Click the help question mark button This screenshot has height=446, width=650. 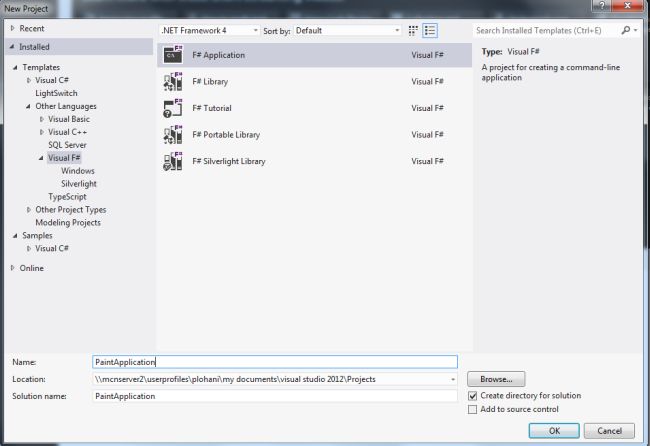point(602,5)
